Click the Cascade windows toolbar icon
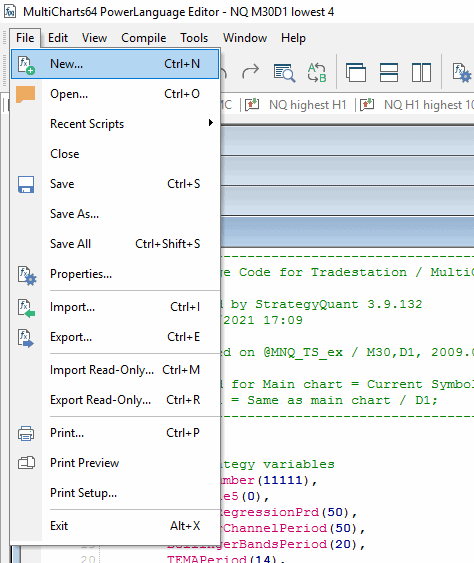Viewport: 474px width, 563px height. (x=356, y=73)
